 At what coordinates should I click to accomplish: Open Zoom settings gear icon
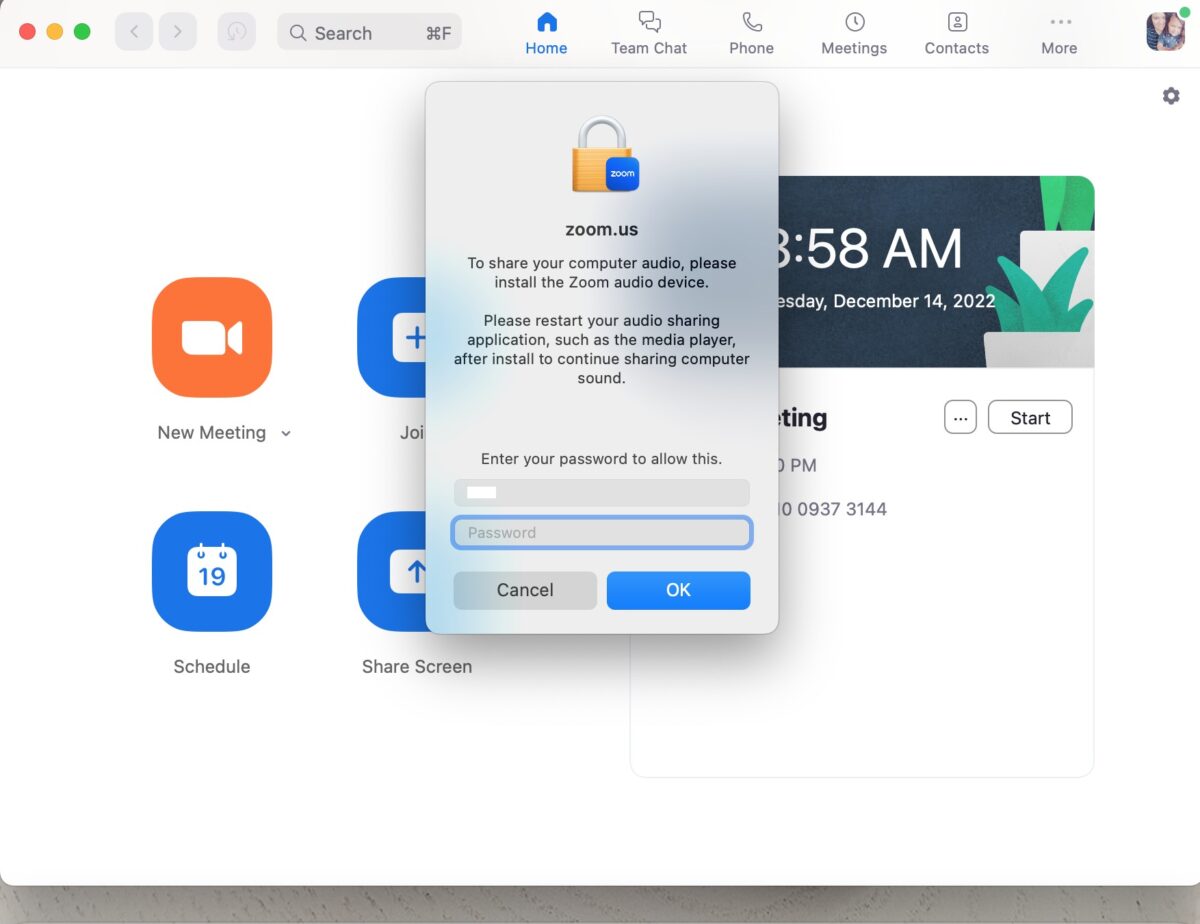pos(1171,96)
